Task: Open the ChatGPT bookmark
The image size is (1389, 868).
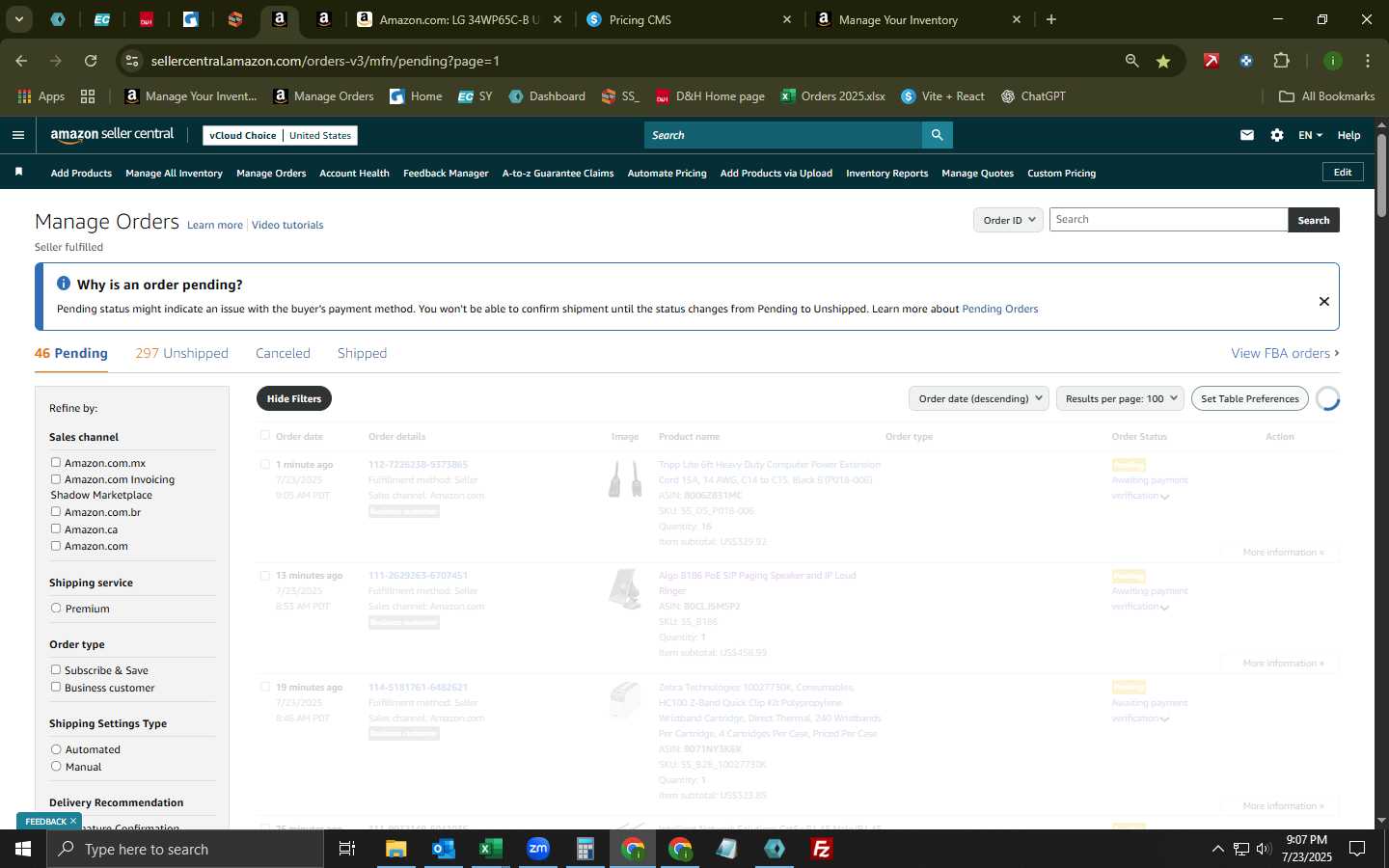Action: click(1033, 96)
